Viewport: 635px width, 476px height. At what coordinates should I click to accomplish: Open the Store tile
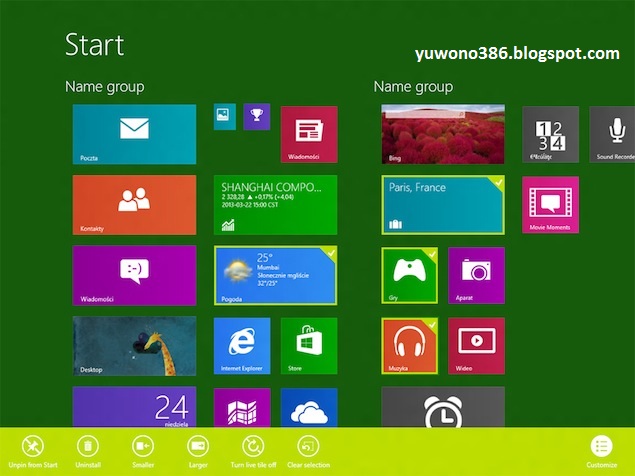coord(309,346)
